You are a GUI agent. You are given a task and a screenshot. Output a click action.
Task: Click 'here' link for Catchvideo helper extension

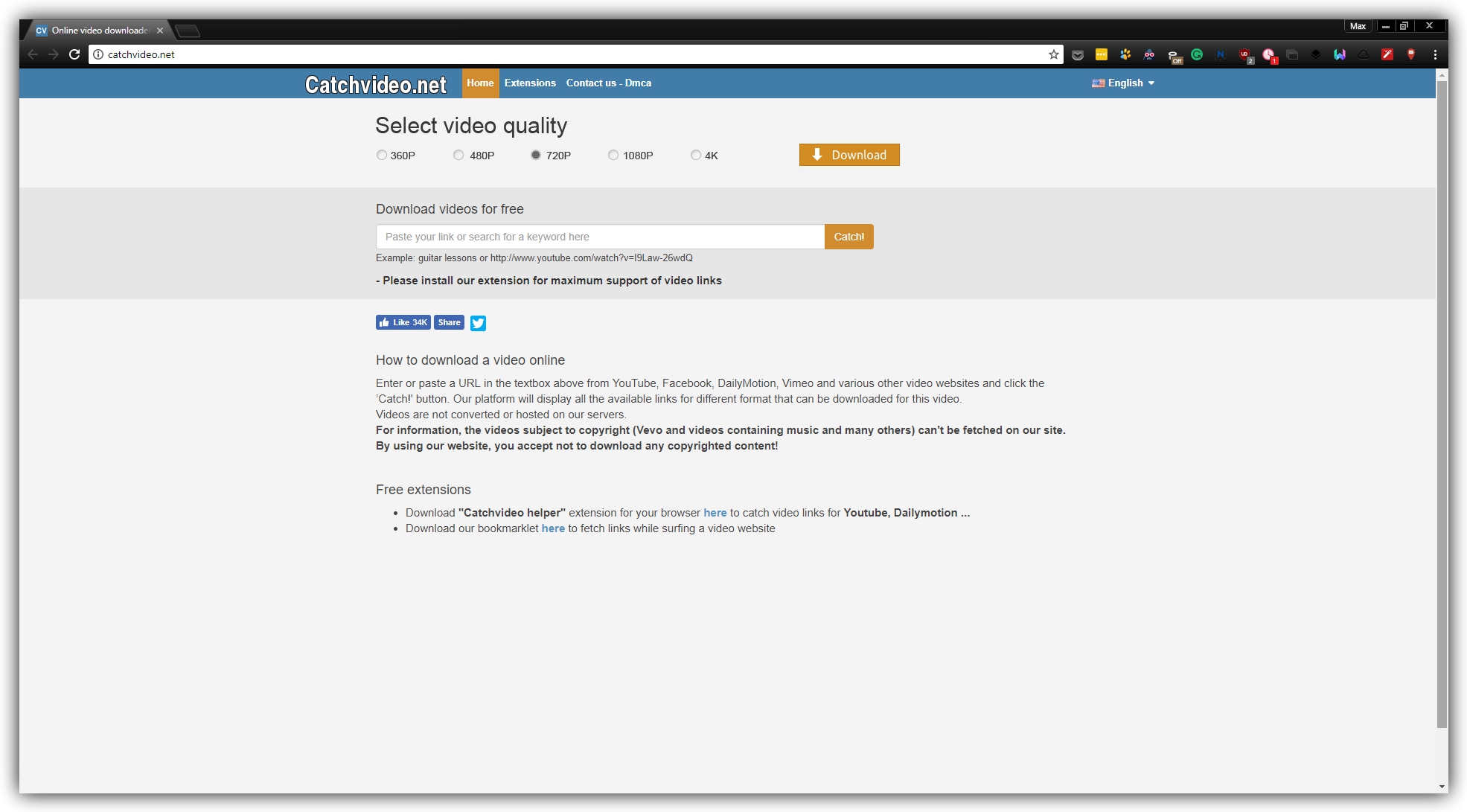pos(715,513)
